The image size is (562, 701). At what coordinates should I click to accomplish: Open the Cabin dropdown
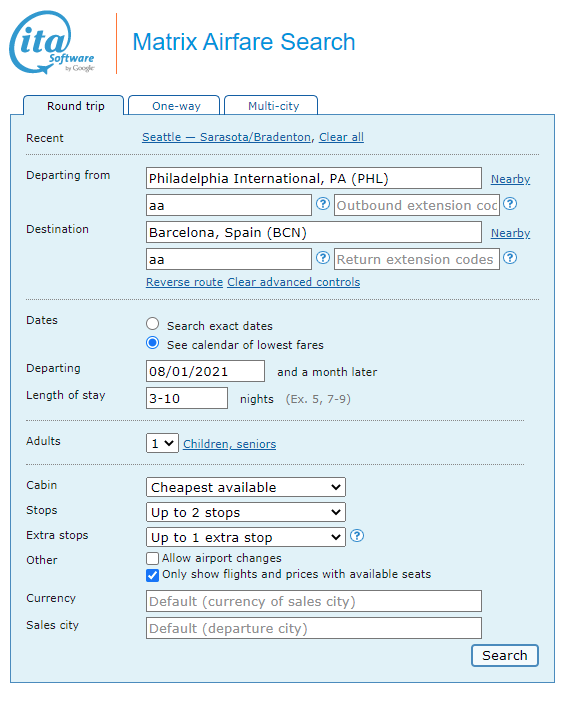[246, 487]
